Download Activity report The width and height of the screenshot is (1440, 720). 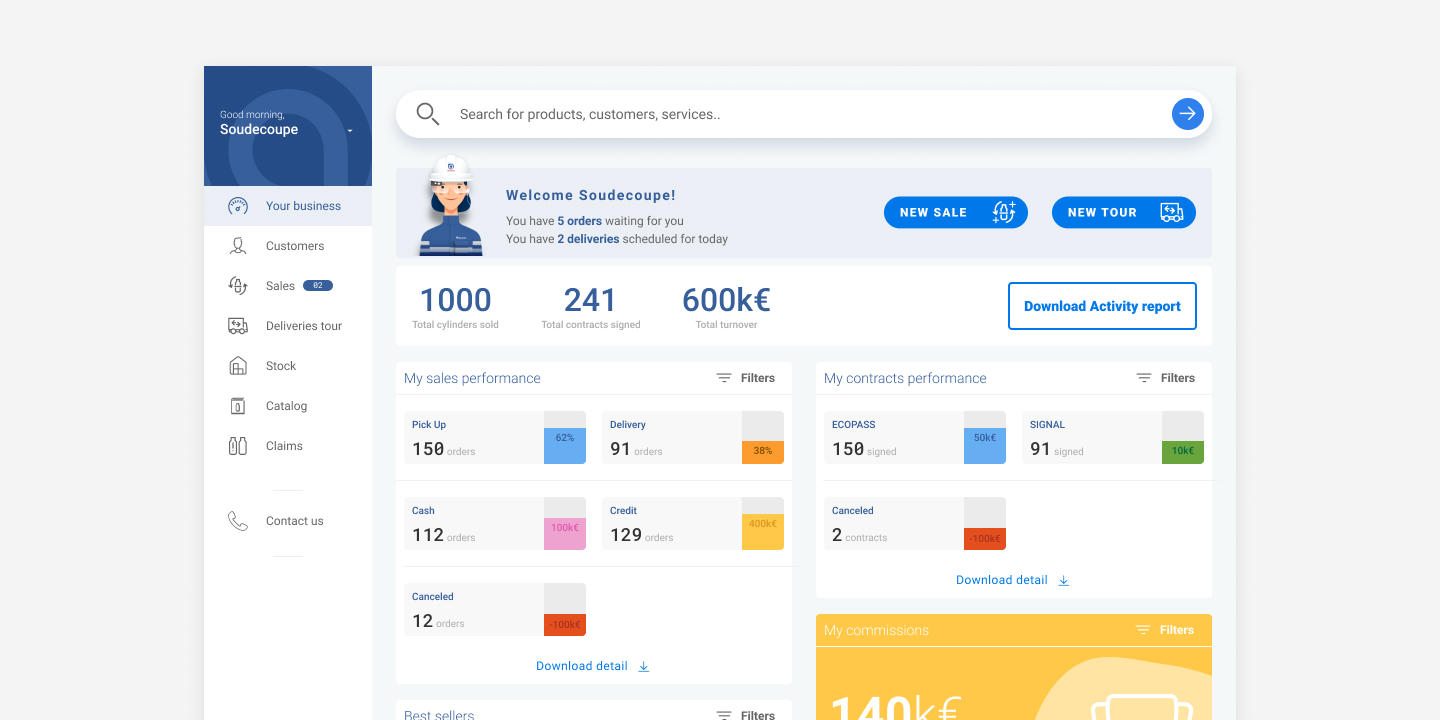pos(1102,306)
